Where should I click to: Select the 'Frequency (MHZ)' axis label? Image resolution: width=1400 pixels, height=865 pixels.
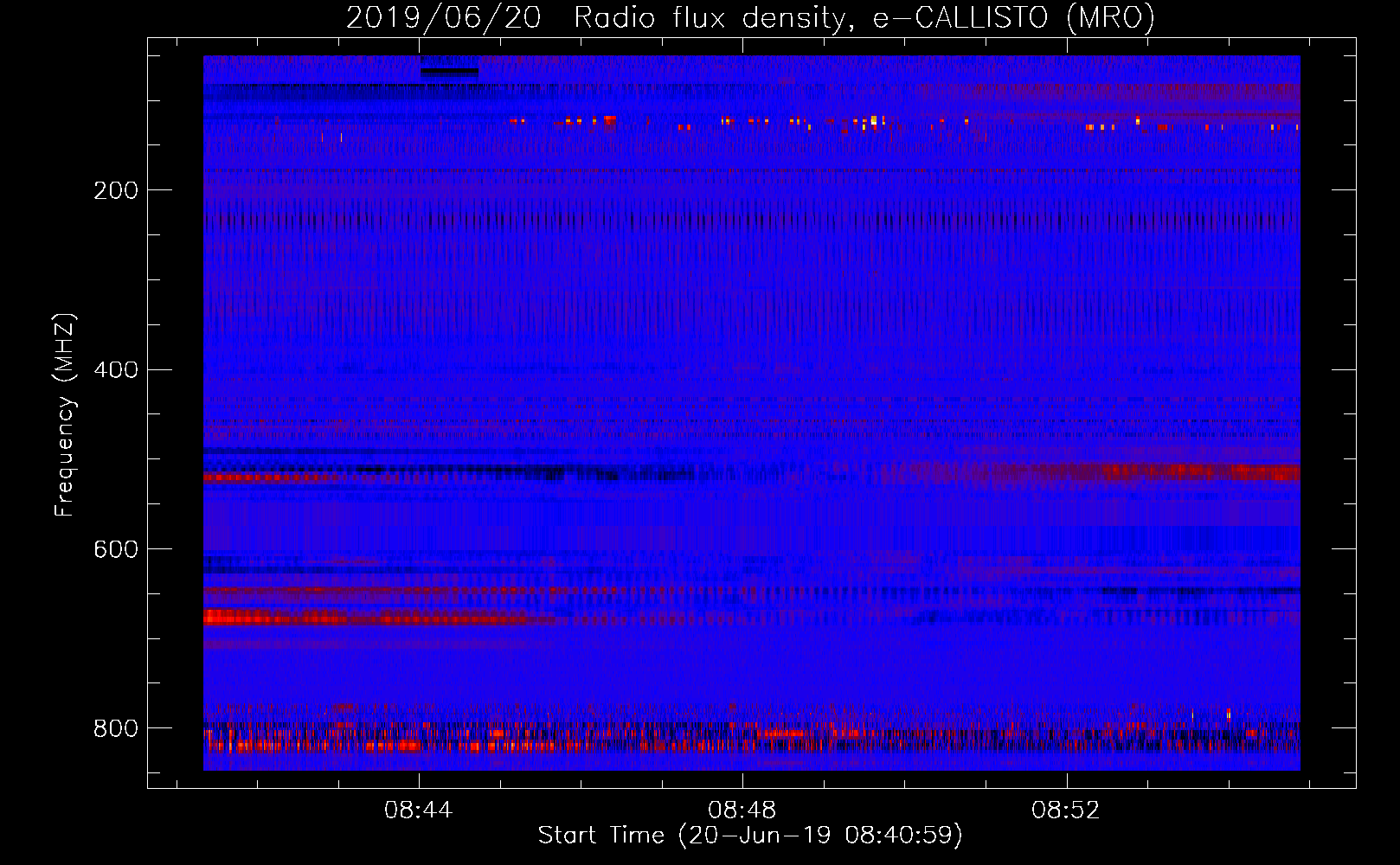click(65, 415)
